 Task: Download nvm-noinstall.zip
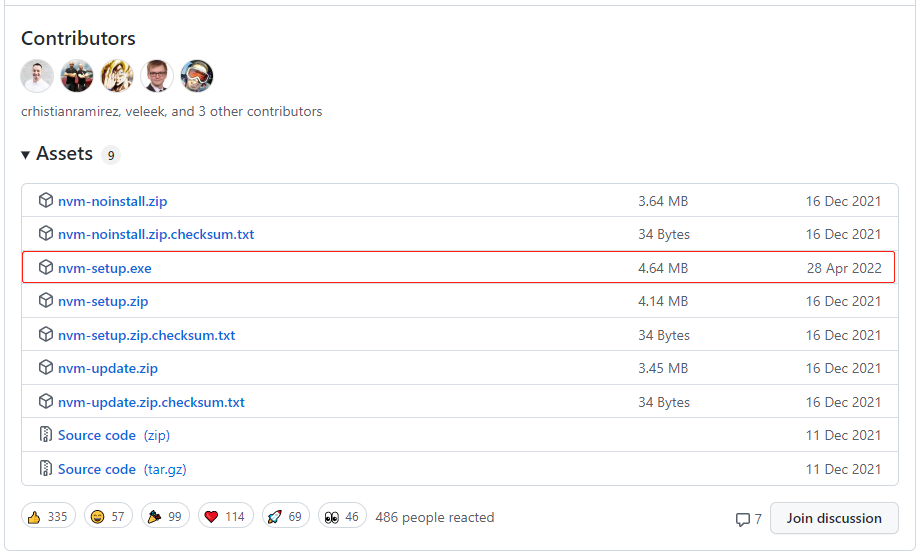pyautogui.click(x=113, y=201)
